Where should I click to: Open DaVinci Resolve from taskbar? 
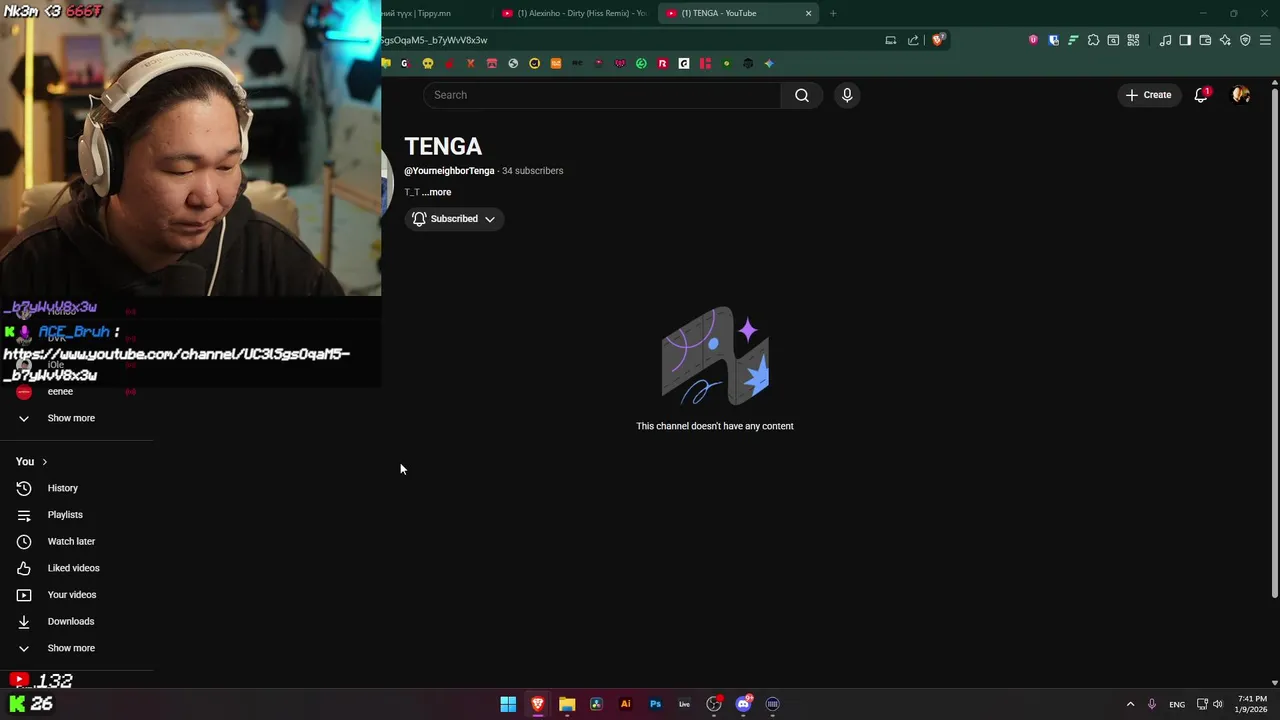(x=596, y=704)
